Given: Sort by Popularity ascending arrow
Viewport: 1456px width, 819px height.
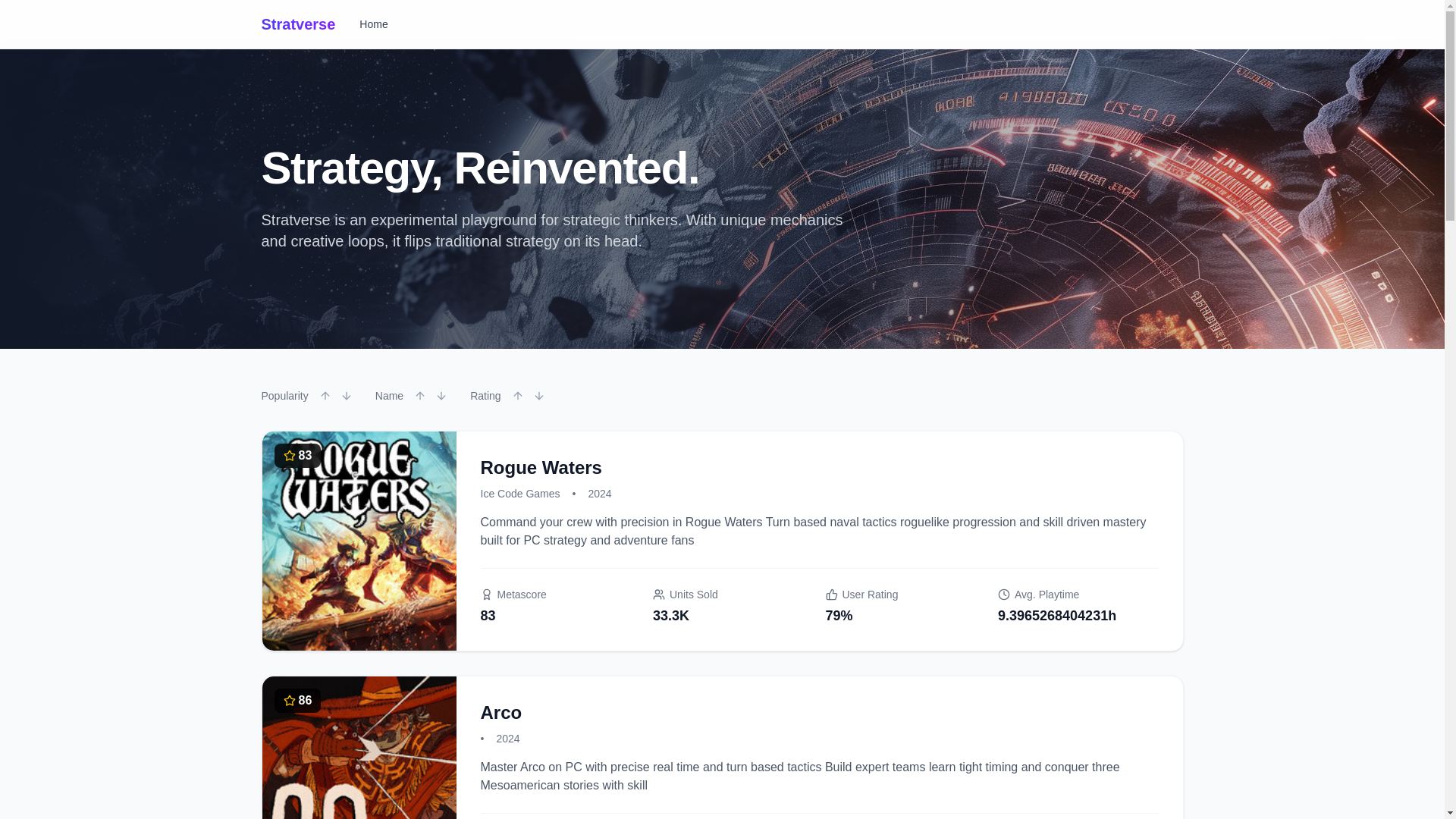Looking at the screenshot, I should tap(325, 396).
